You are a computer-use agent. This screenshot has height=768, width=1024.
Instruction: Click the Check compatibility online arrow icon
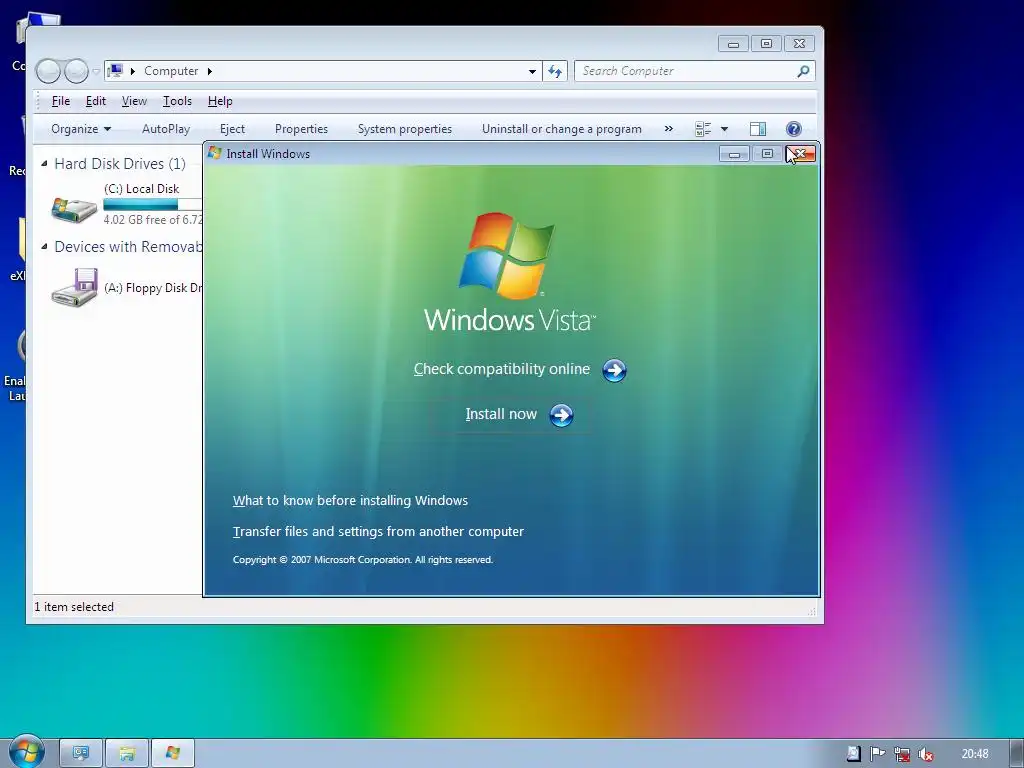614,370
